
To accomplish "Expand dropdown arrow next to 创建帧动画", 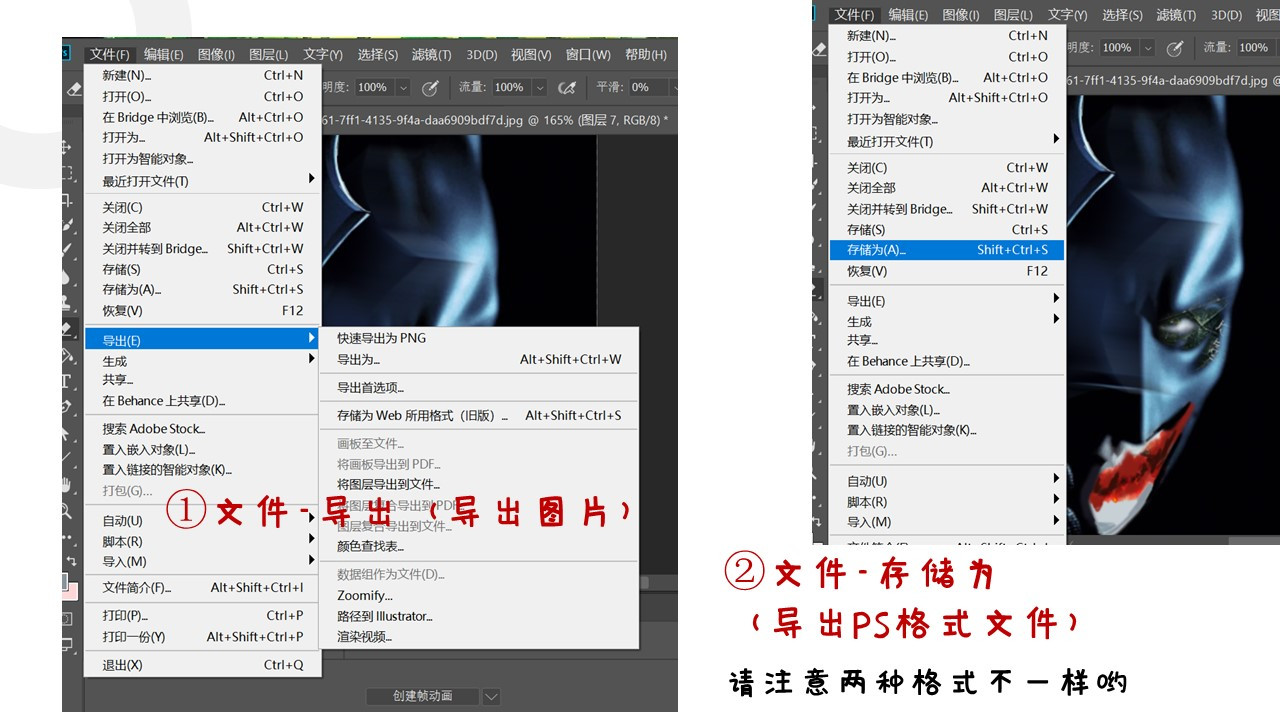I will (x=491, y=696).
